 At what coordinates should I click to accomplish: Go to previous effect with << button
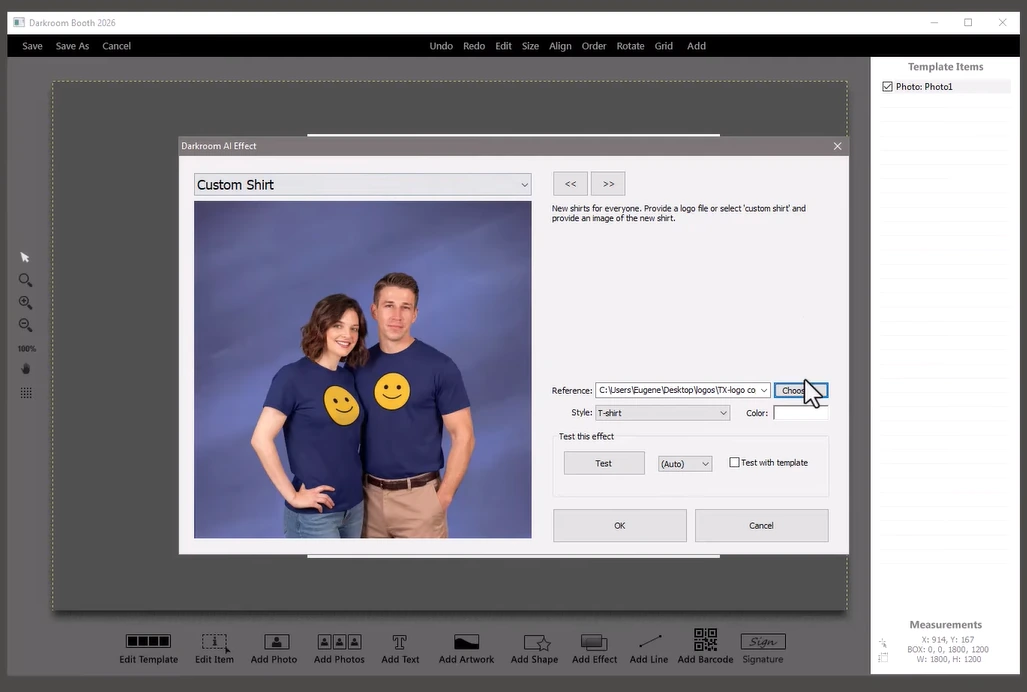(x=570, y=184)
